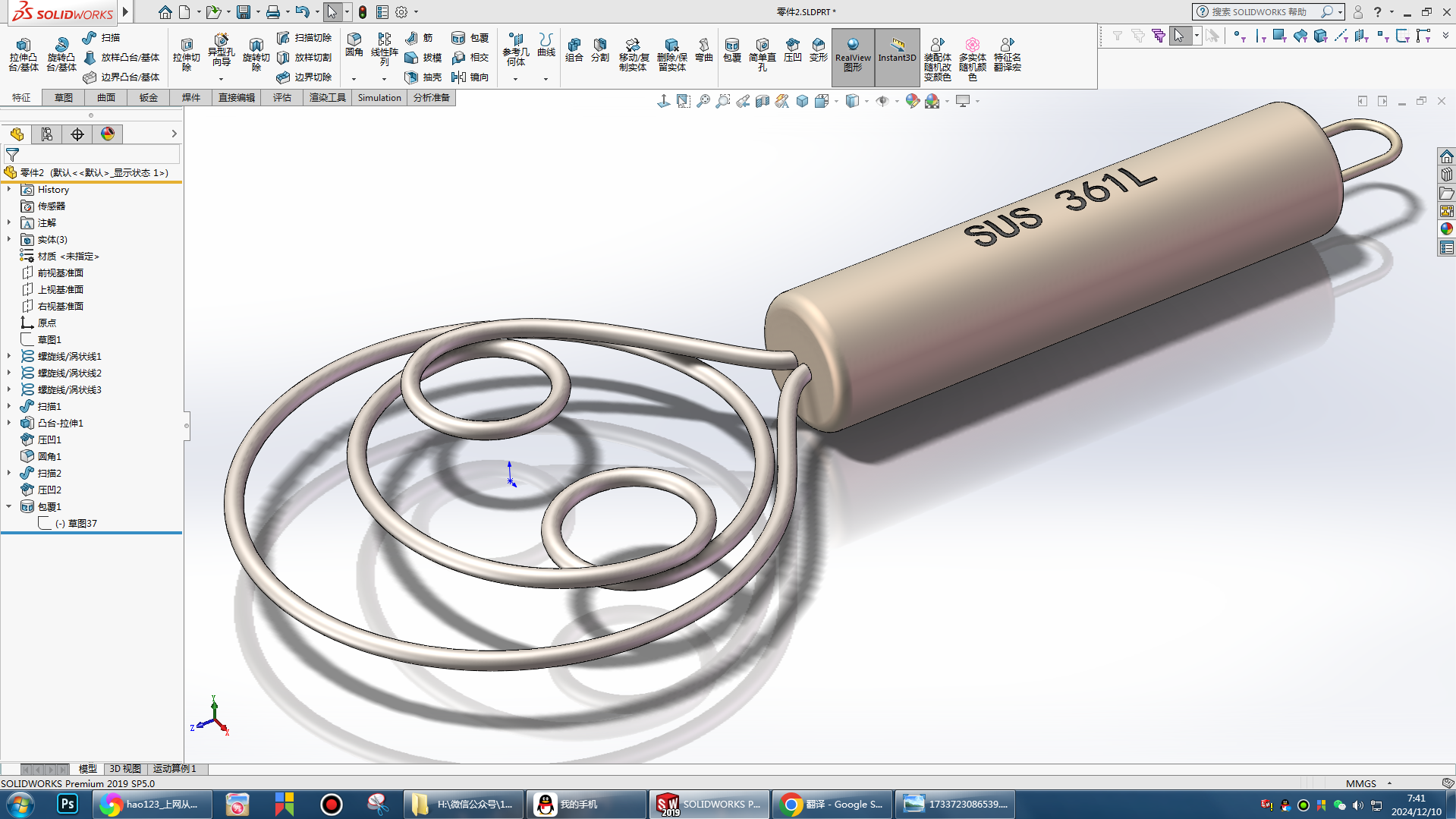Click the 边界切除 boundary cut button
Screen dimensions: 1456x819
point(304,77)
